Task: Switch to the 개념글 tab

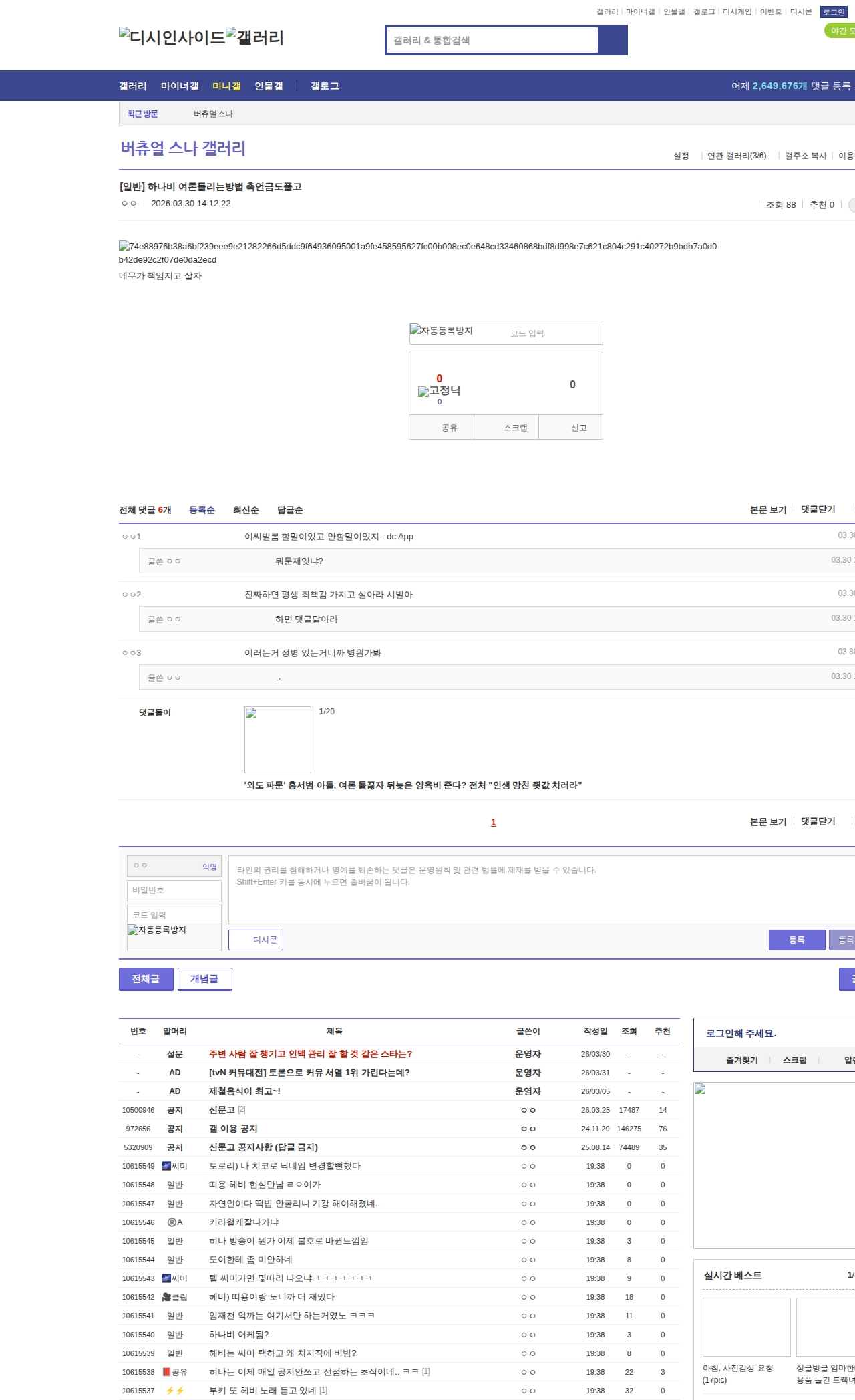Action: (x=204, y=978)
